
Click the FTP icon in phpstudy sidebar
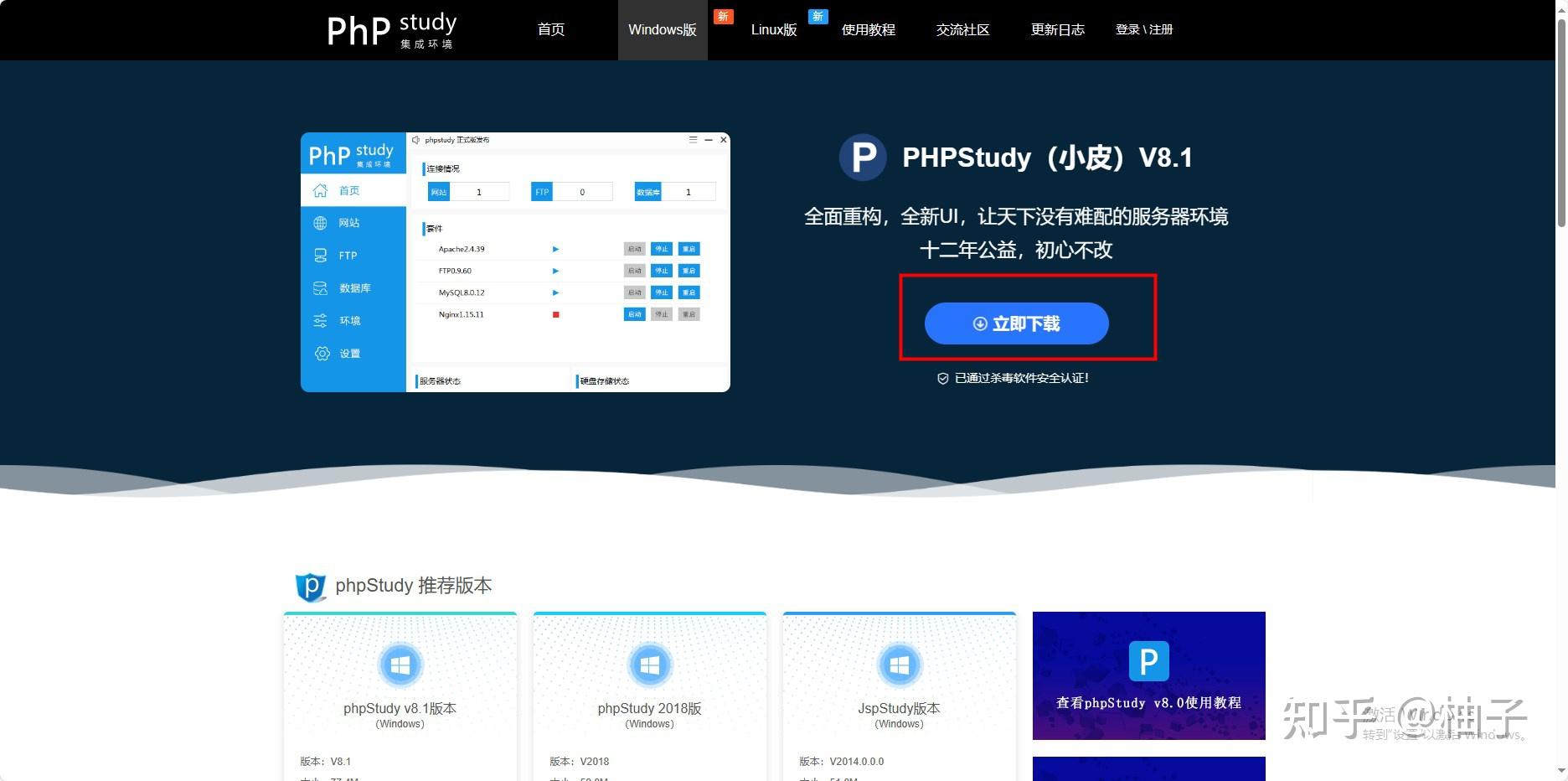[321, 255]
